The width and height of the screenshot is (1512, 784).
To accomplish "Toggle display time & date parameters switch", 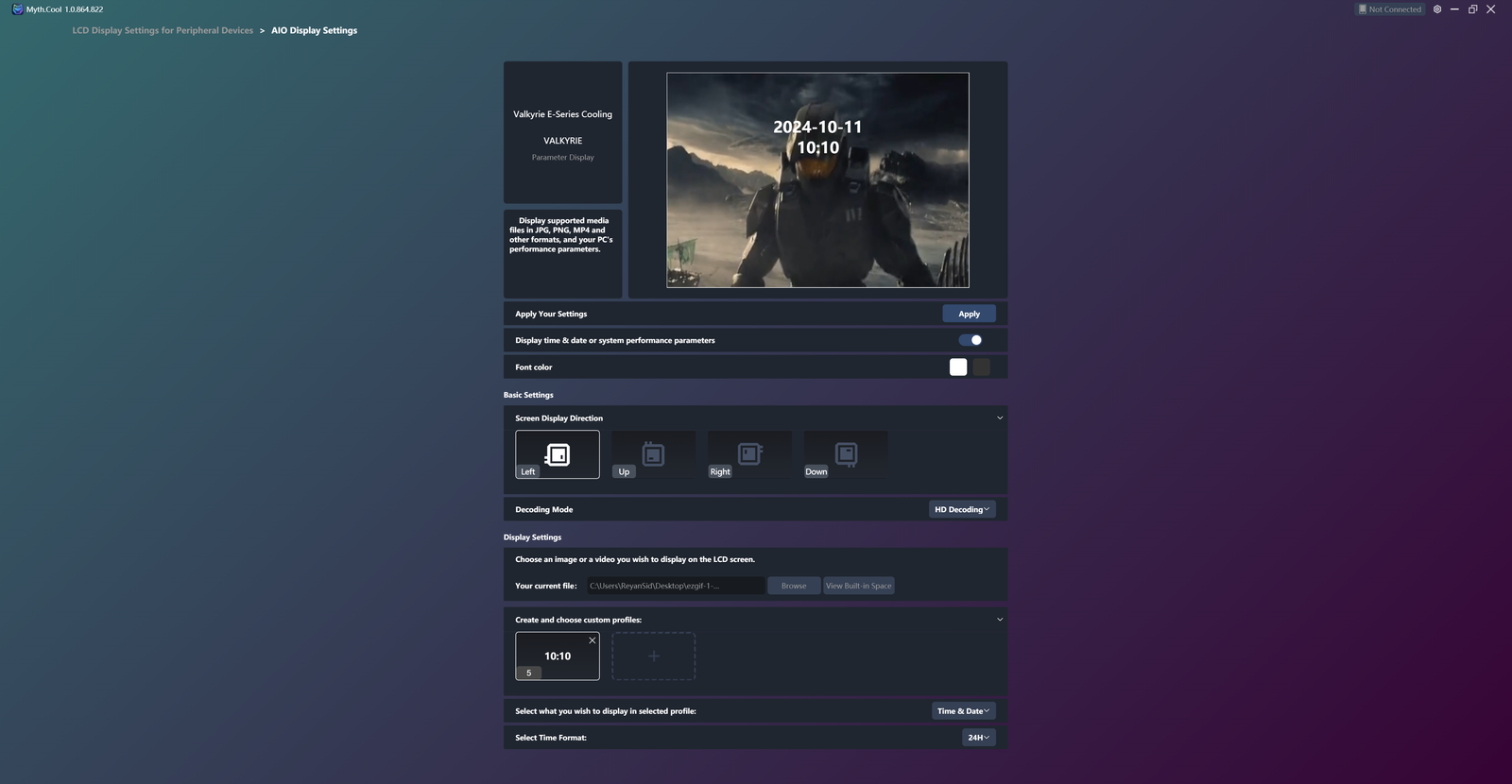I will [x=971, y=340].
